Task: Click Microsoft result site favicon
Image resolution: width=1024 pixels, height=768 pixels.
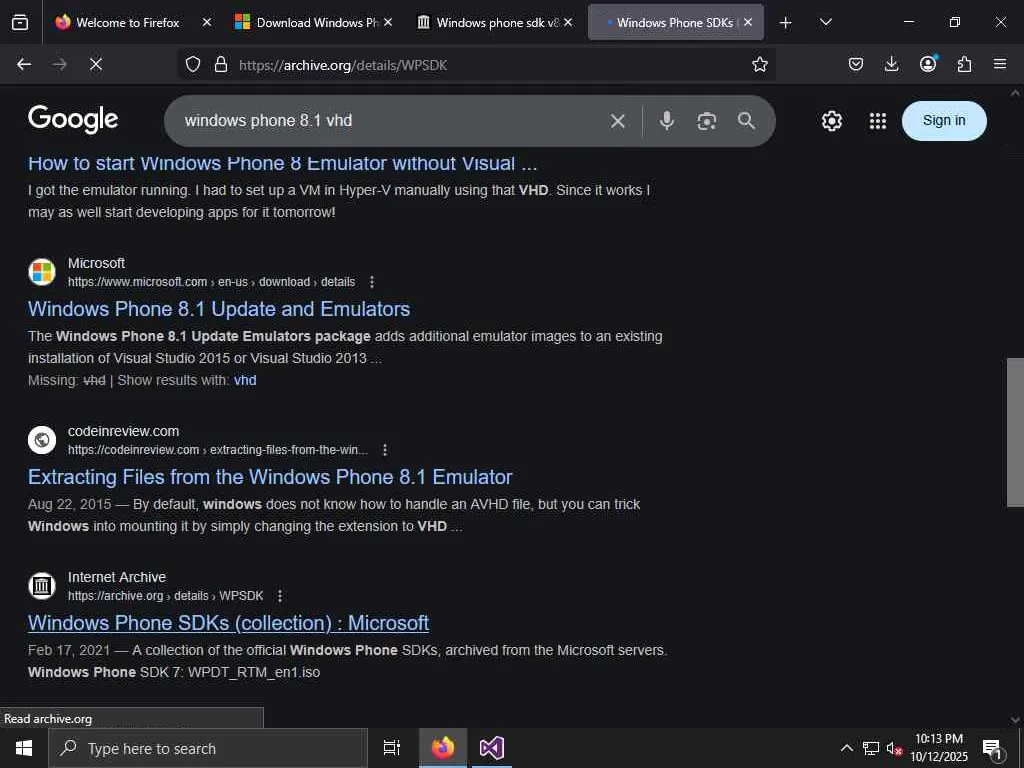Action: [42, 272]
